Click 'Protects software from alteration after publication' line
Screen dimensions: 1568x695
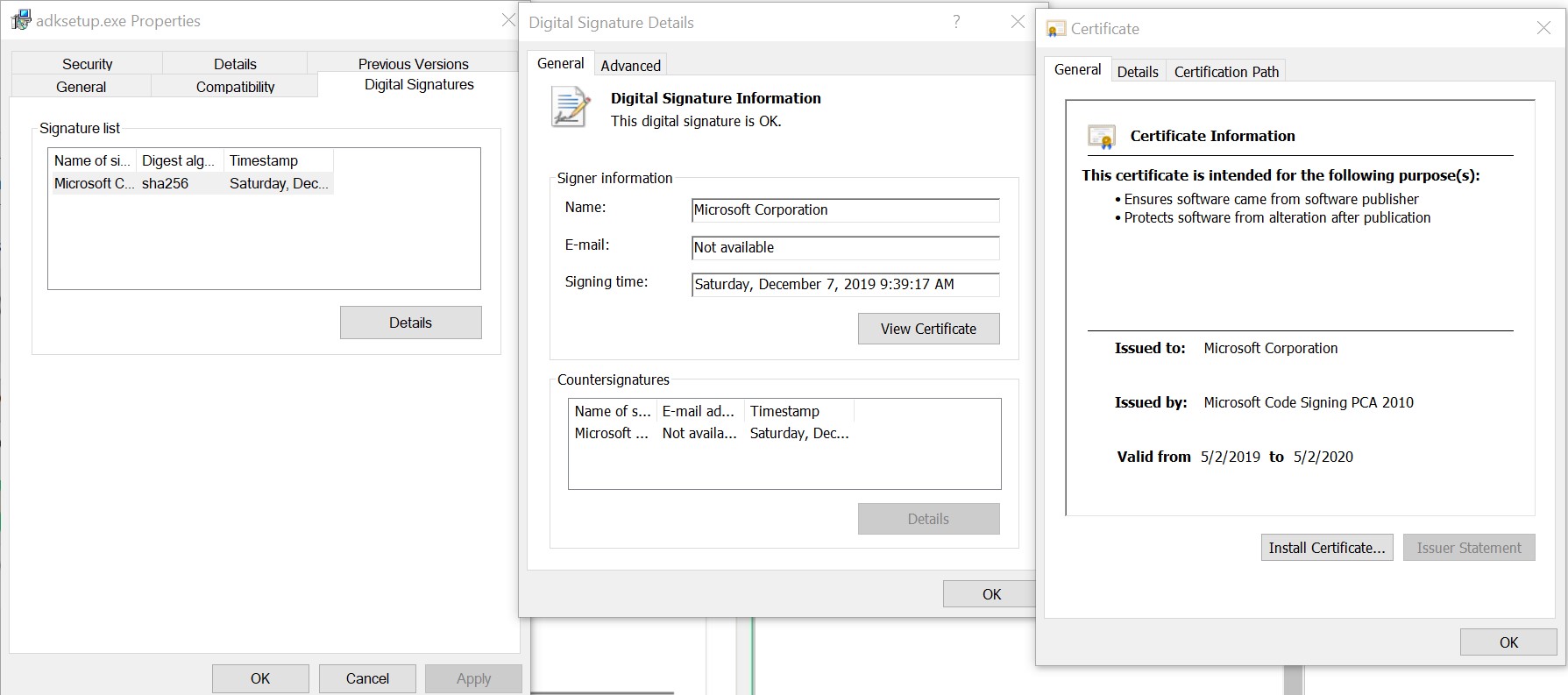1277,217
